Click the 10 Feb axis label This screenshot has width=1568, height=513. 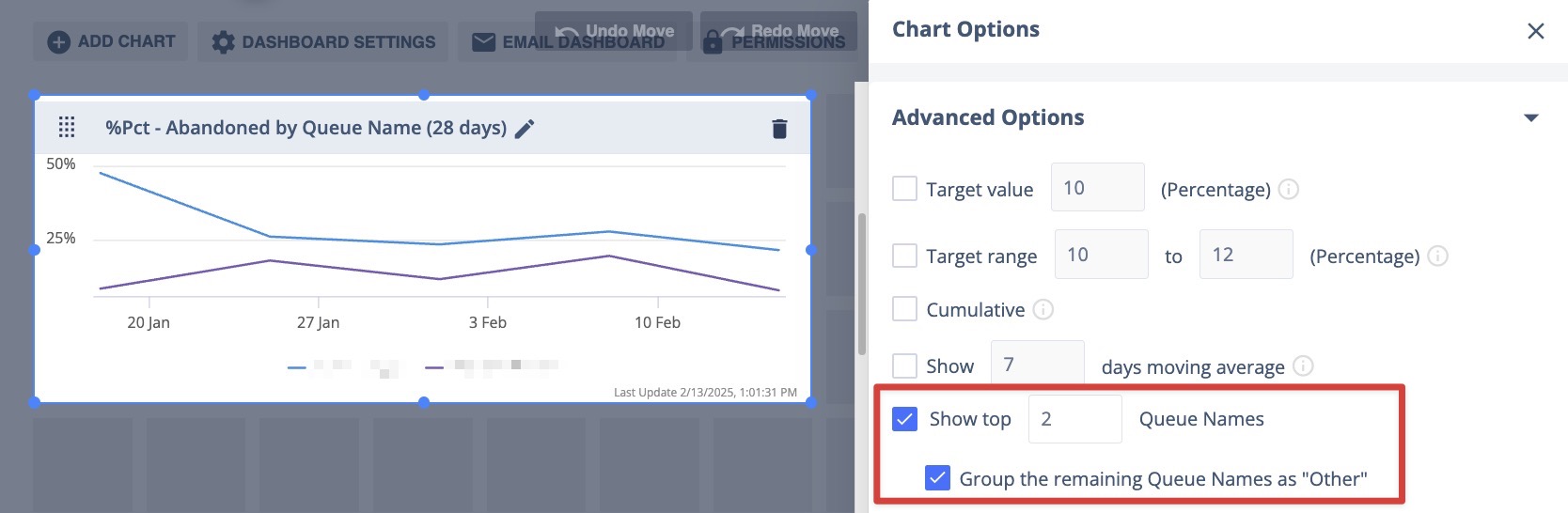coord(657,322)
